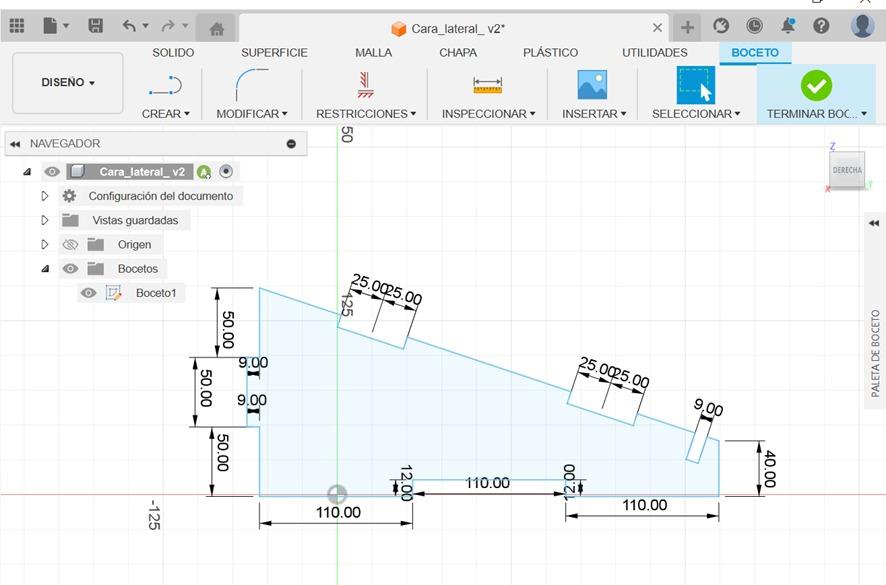Open the job status clock icon

pos(754,25)
